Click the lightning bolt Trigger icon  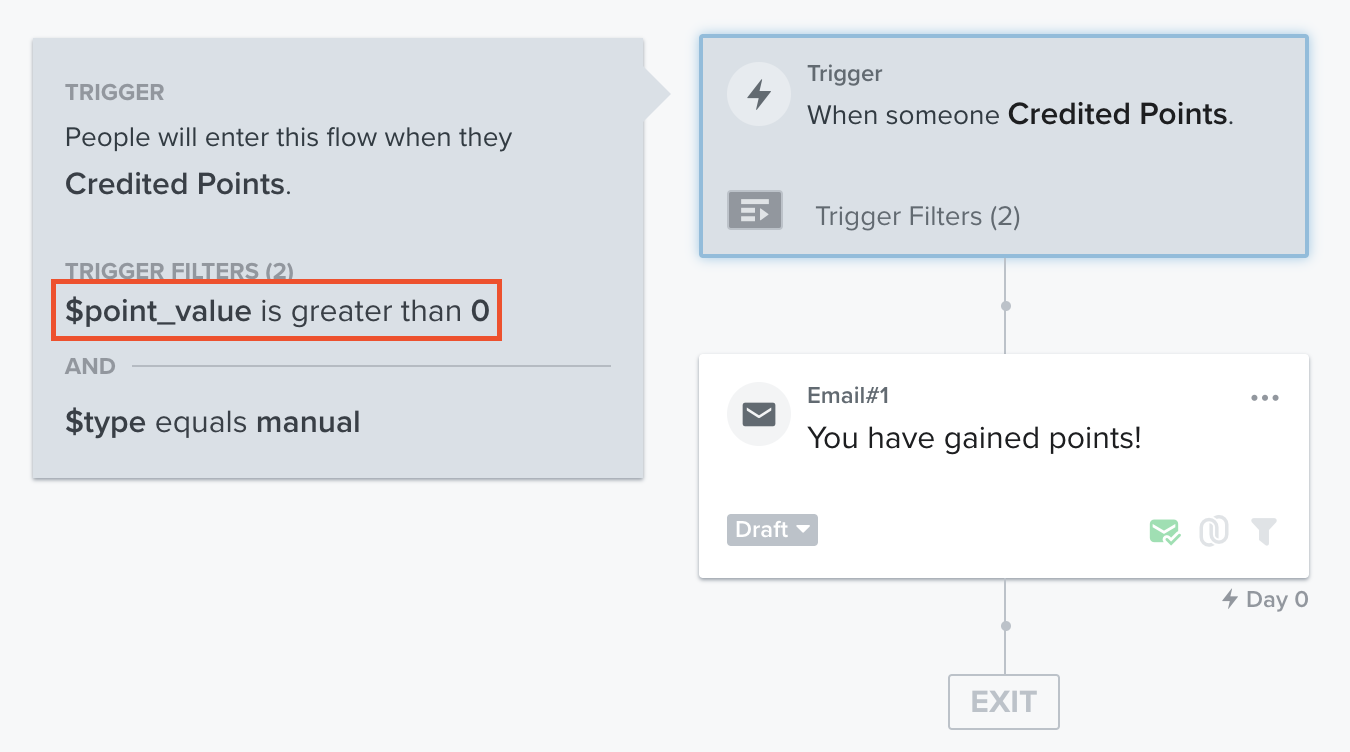tap(760, 95)
